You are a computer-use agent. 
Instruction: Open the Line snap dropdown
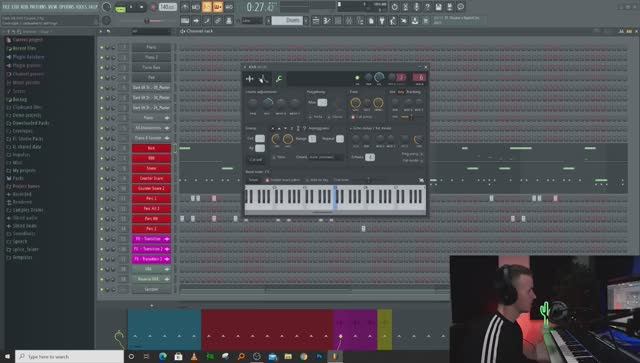click(x=252, y=20)
